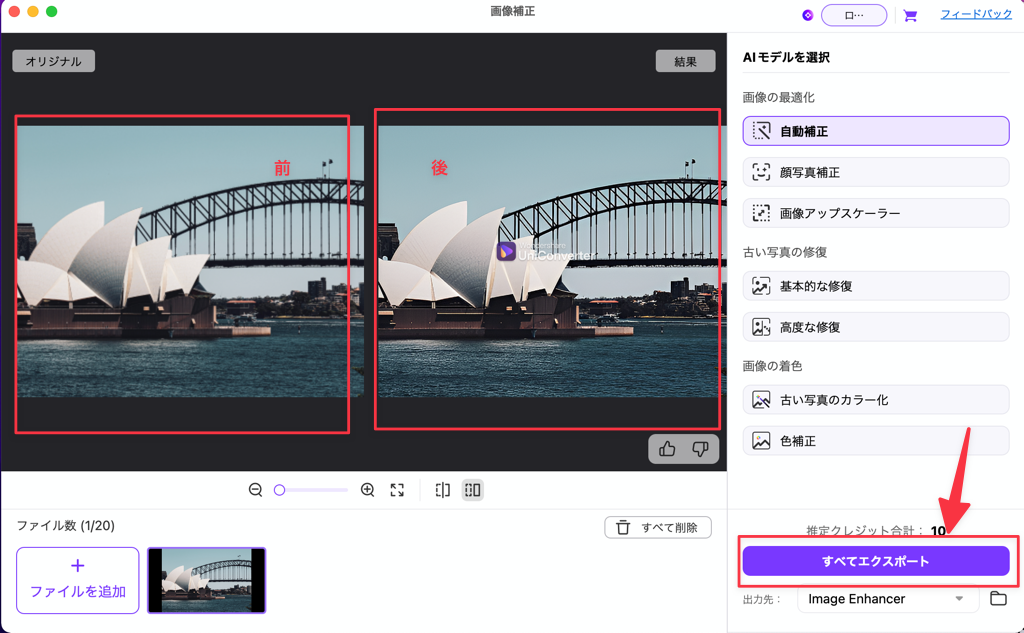Click the オリジナル label

click(x=52, y=60)
